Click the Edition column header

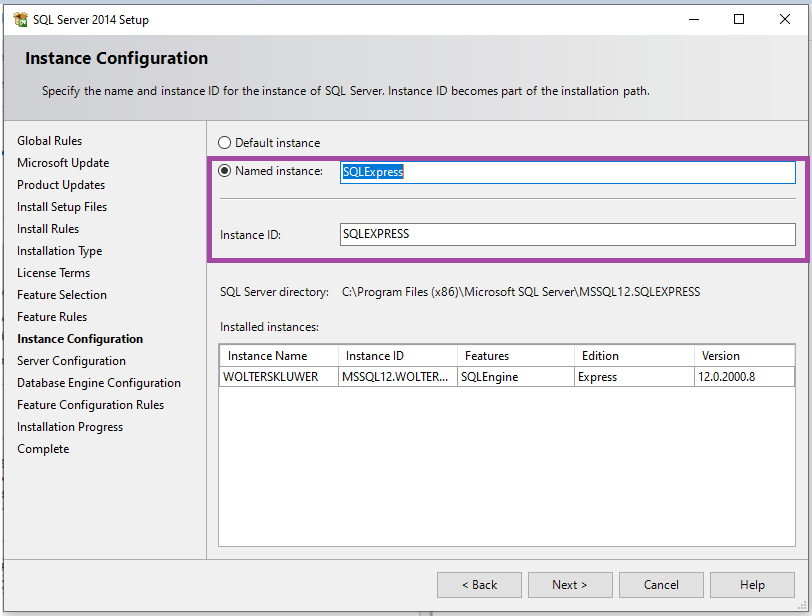634,356
